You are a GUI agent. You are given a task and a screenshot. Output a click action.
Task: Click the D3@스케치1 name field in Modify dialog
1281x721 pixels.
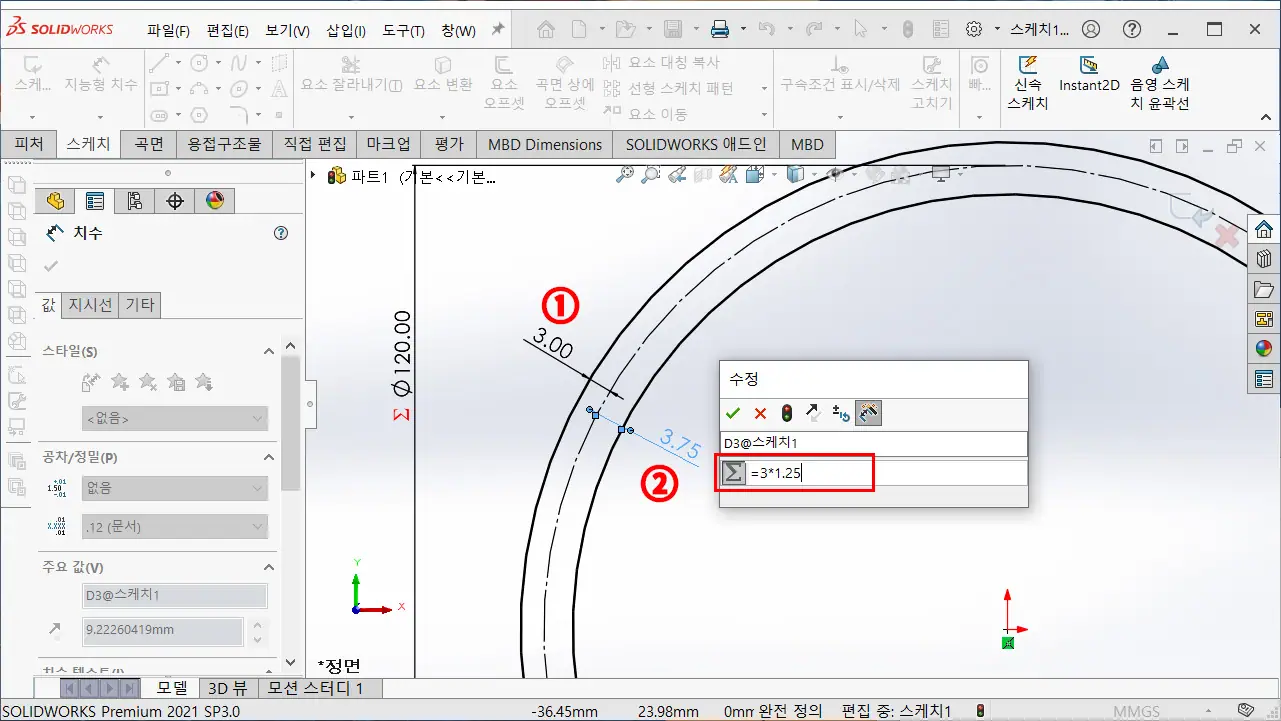coord(873,442)
